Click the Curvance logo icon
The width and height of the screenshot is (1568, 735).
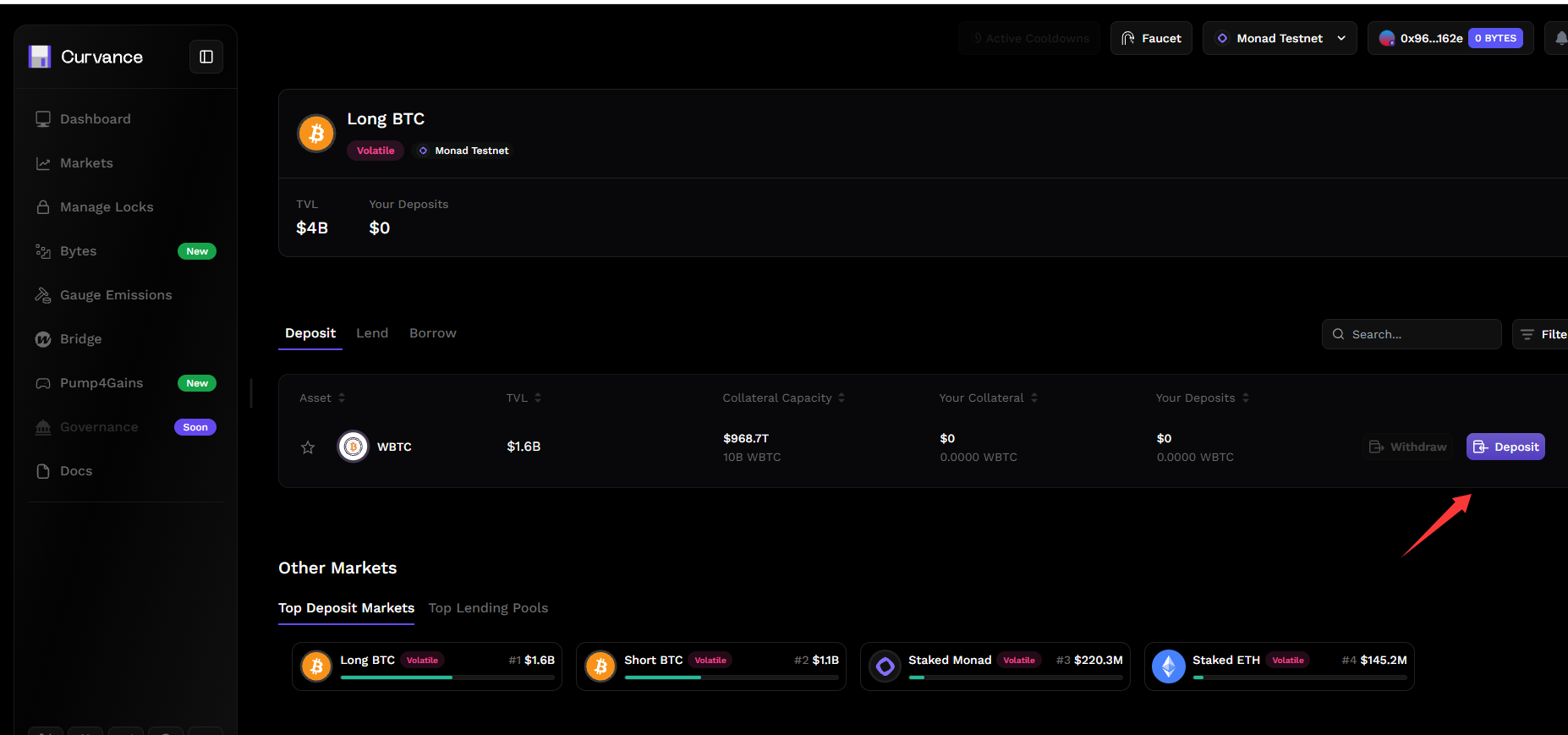(x=40, y=57)
